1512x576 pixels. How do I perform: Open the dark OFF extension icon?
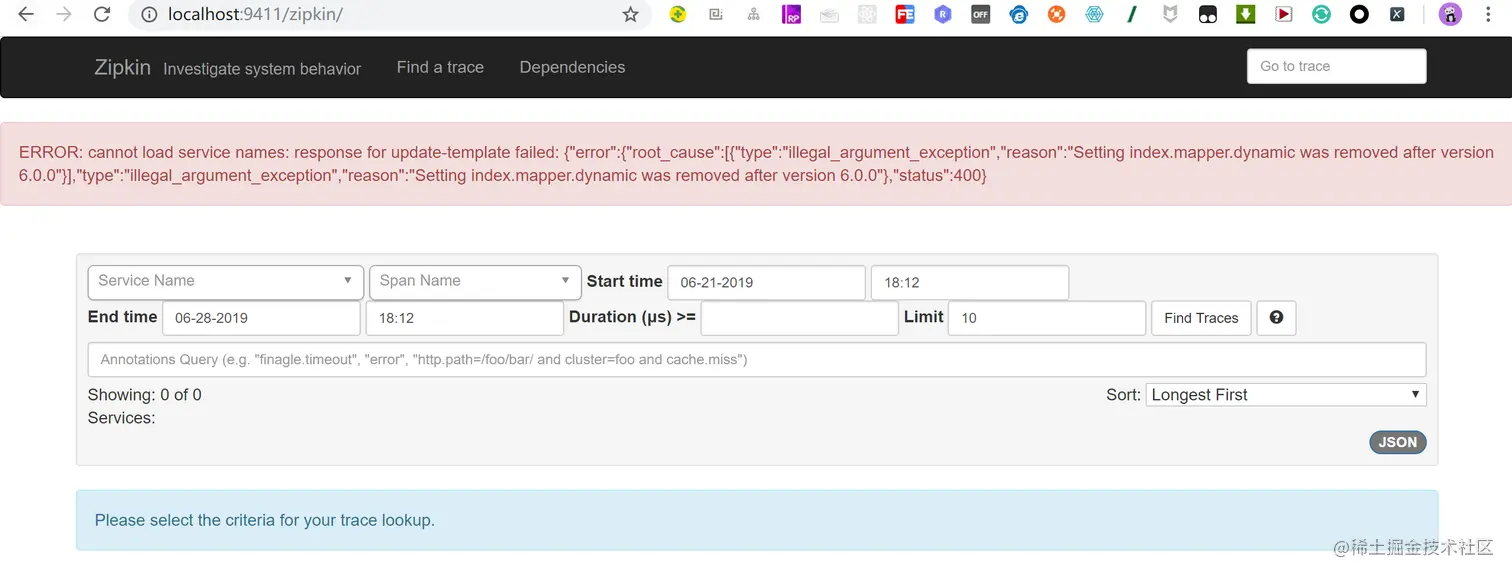pyautogui.click(x=981, y=15)
